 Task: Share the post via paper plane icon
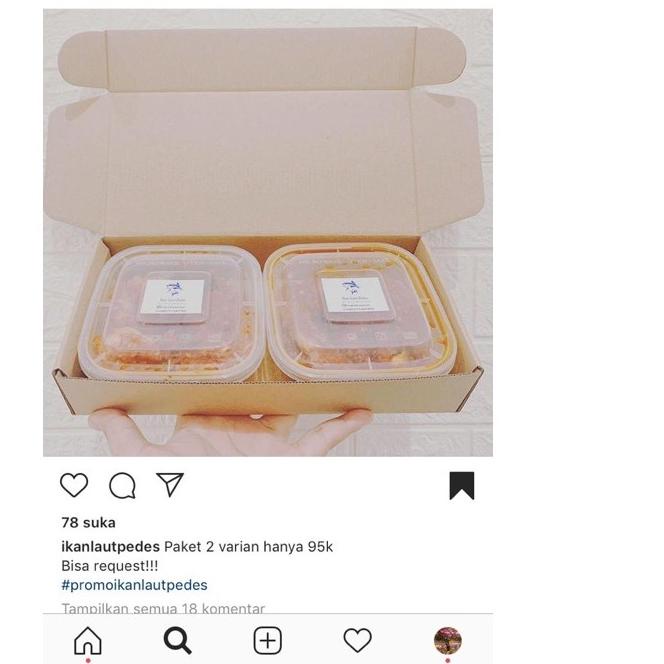pos(170,485)
